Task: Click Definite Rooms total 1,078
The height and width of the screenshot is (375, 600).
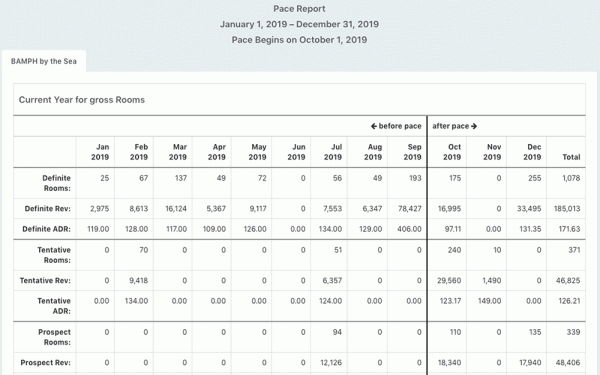Action: [571, 178]
